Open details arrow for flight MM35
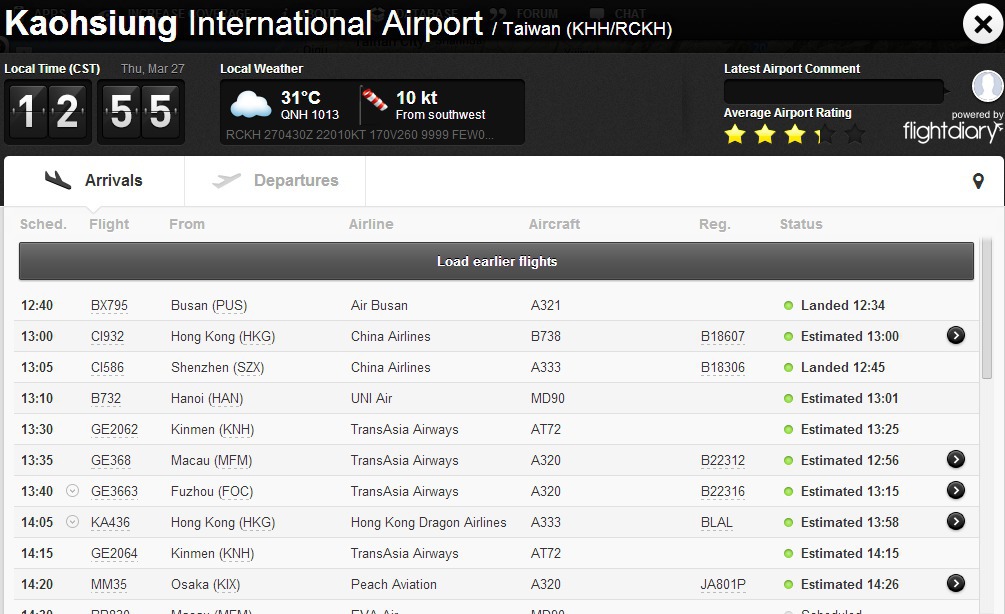 click(956, 584)
